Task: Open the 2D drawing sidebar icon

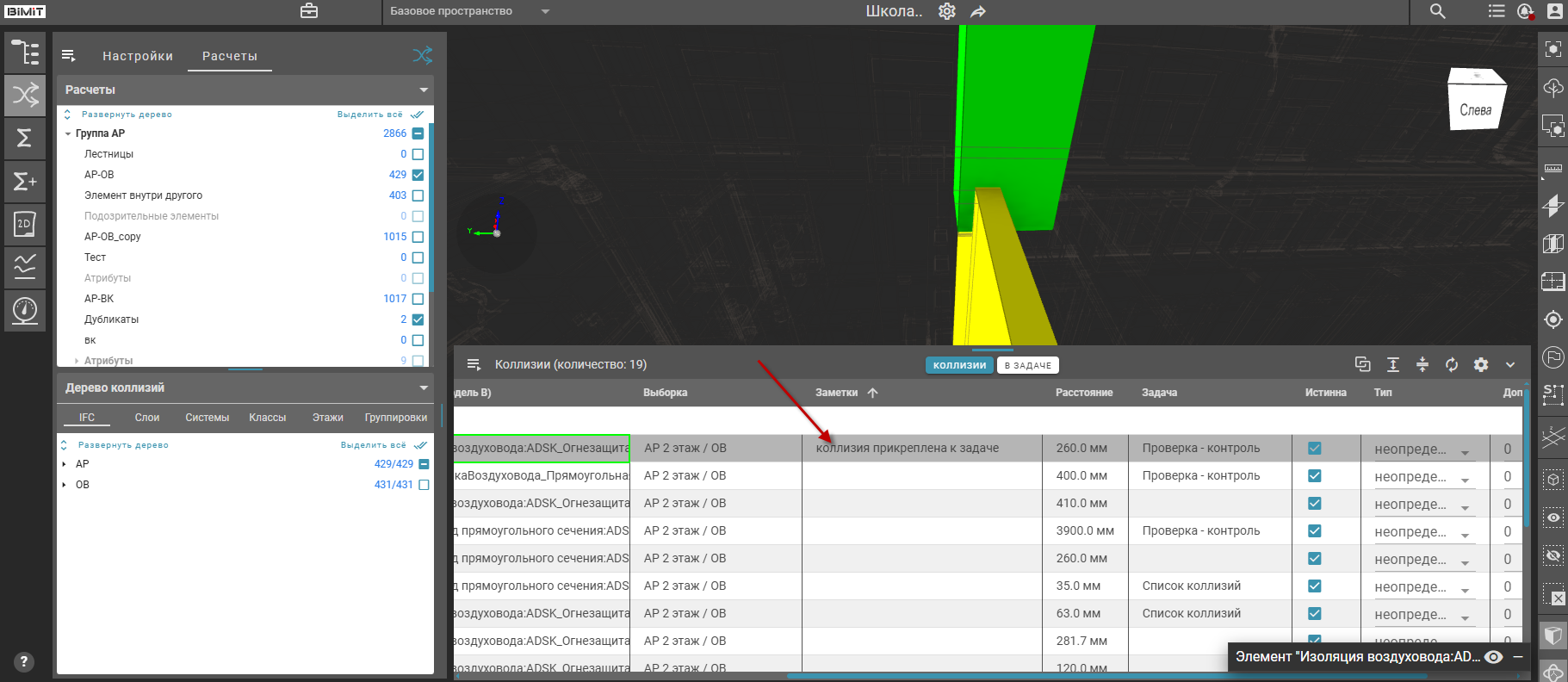Action: [25, 224]
